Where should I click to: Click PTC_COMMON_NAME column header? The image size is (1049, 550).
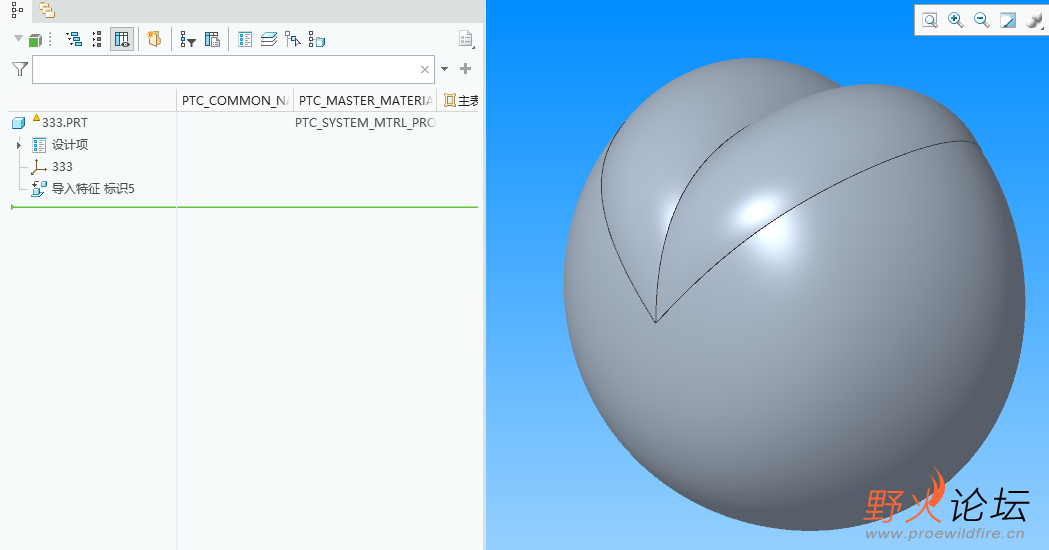pos(235,100)
